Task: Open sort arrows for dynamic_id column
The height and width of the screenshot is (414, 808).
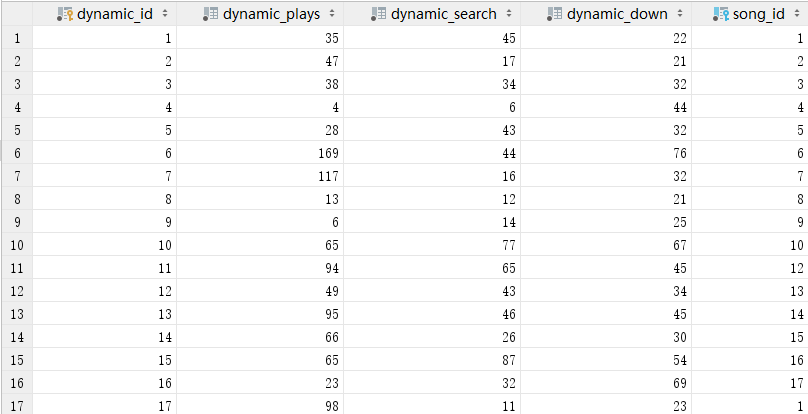Action: click(x=164, y=15)
